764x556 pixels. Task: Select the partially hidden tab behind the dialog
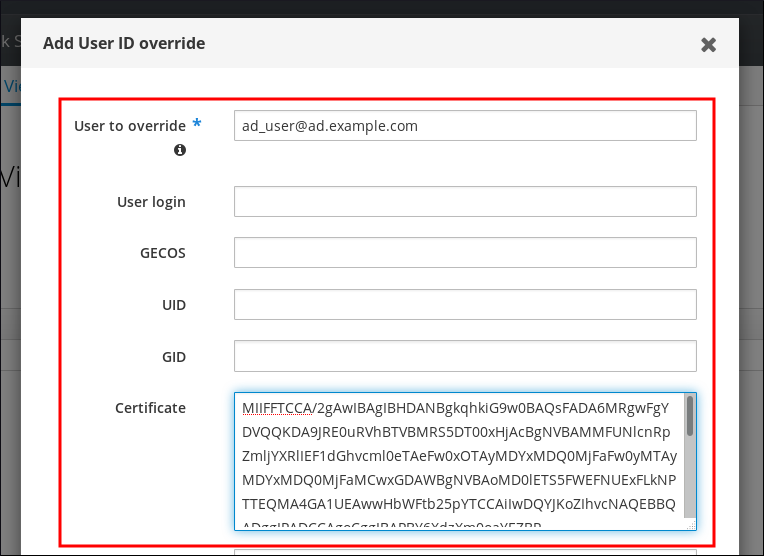click(x=11, y=86)
